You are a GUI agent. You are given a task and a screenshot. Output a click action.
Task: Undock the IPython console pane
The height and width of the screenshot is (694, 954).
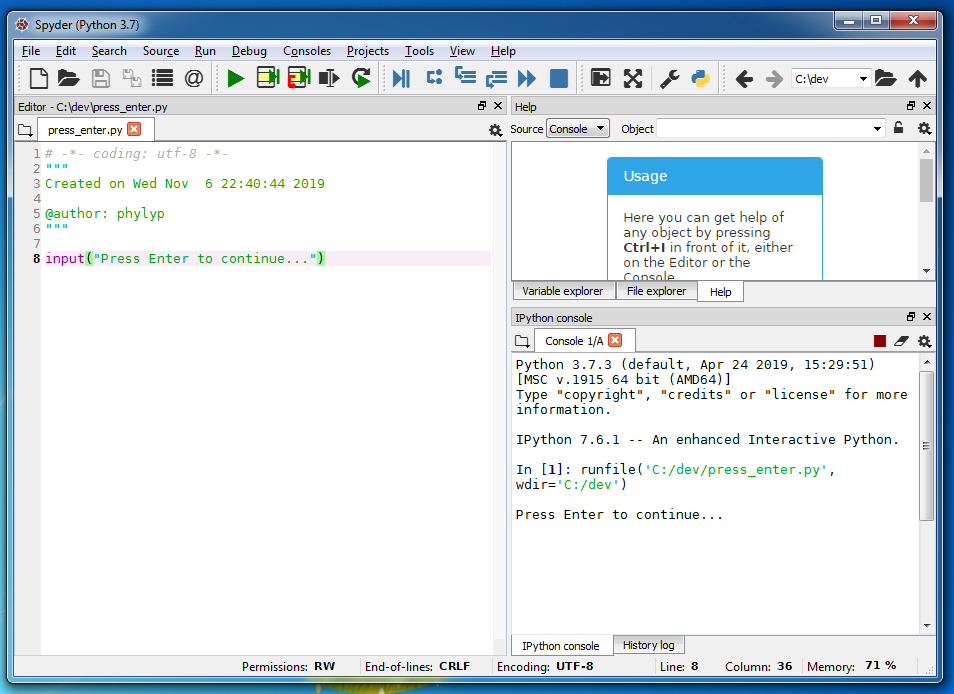pyautogui.click(x=911, y=317)
